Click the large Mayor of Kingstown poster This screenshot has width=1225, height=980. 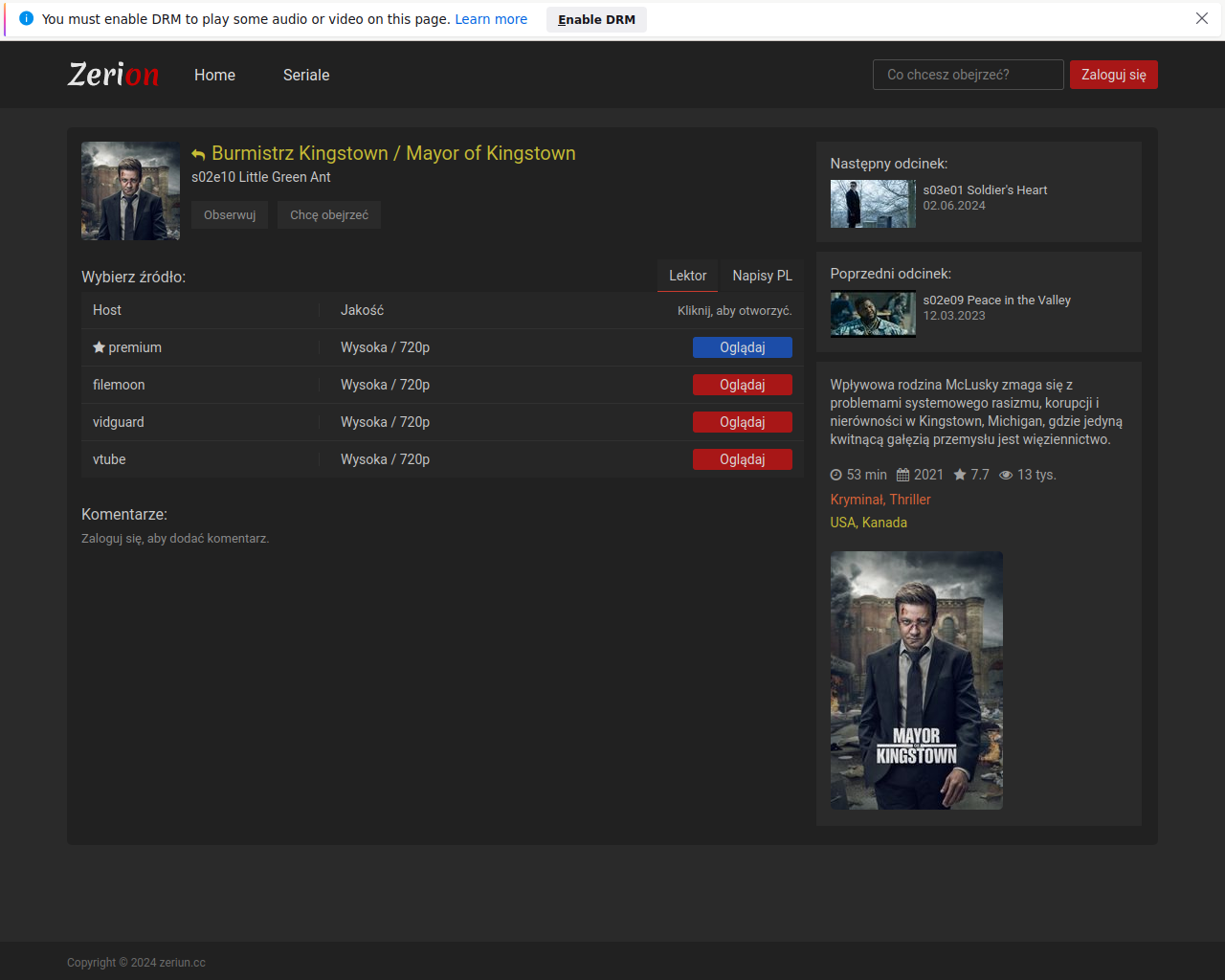916,680
